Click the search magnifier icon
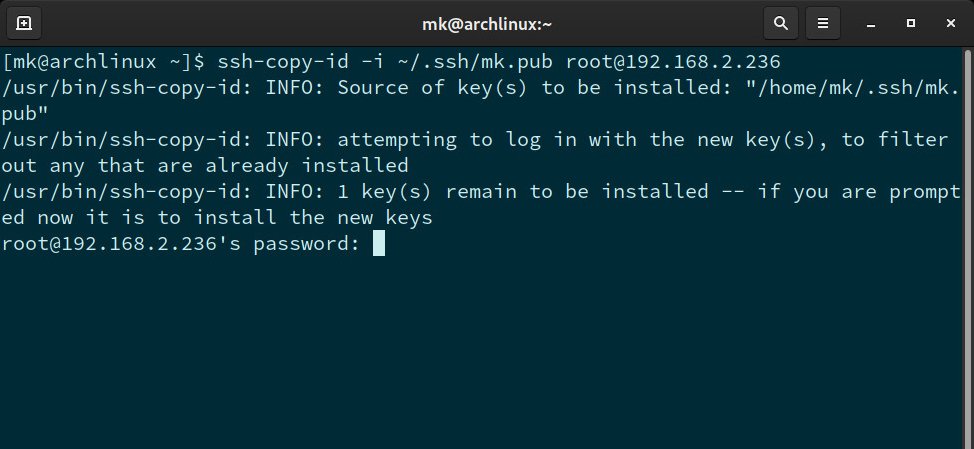974x449 pixels. click(781, 22)
